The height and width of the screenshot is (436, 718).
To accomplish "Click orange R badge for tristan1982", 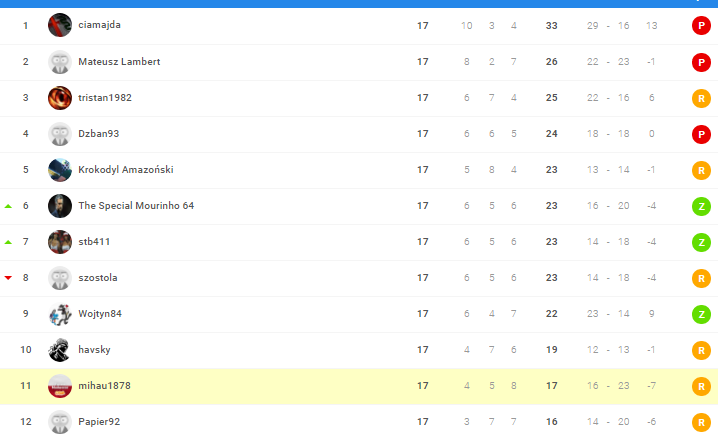I will click(x=701, y=98).
